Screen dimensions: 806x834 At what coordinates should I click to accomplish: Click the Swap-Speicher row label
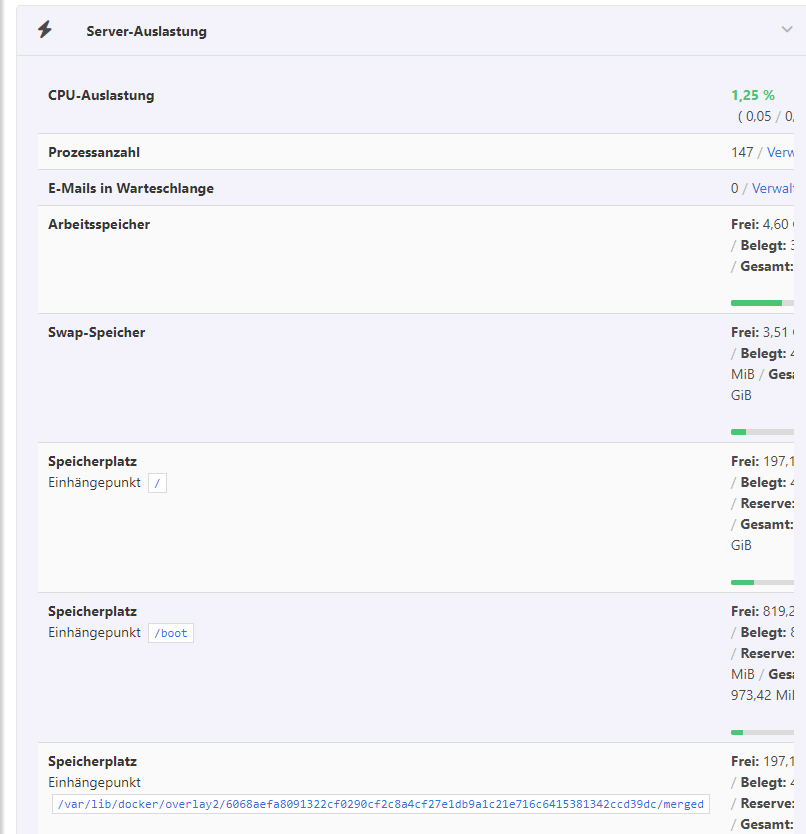click(x=97, y=332)
